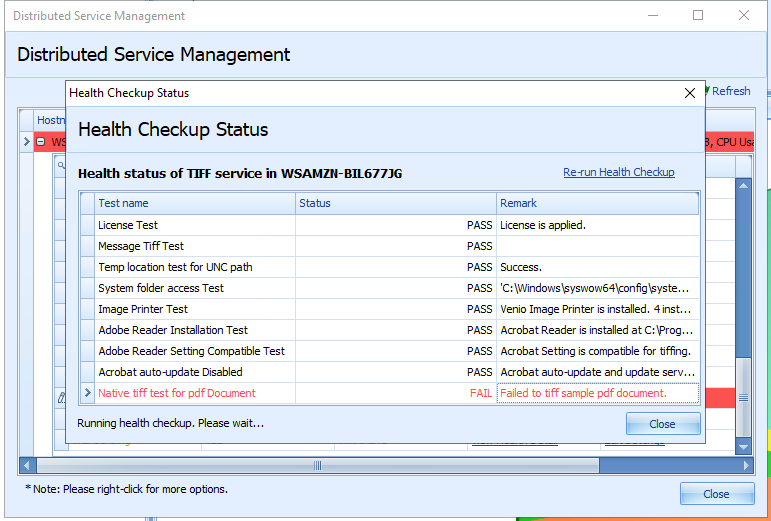Click the Refresh link in background window
The width and height of the screenshot is (771, 521).
click(731, 91)
